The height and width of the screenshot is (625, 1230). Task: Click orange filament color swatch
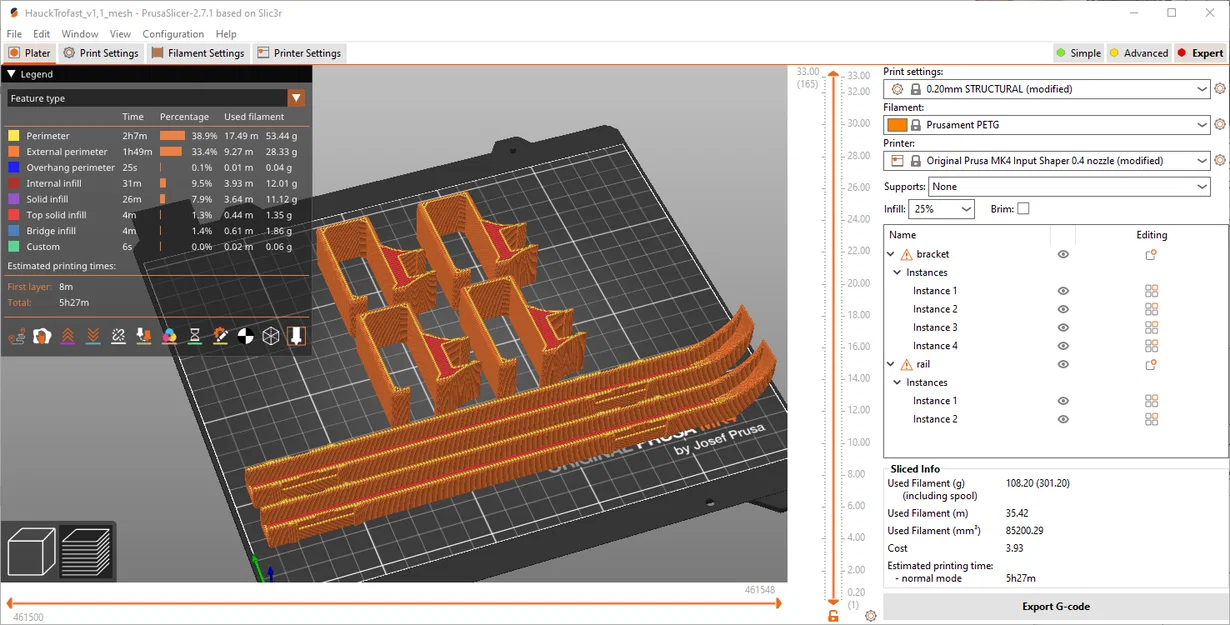(x=897, y=125)
